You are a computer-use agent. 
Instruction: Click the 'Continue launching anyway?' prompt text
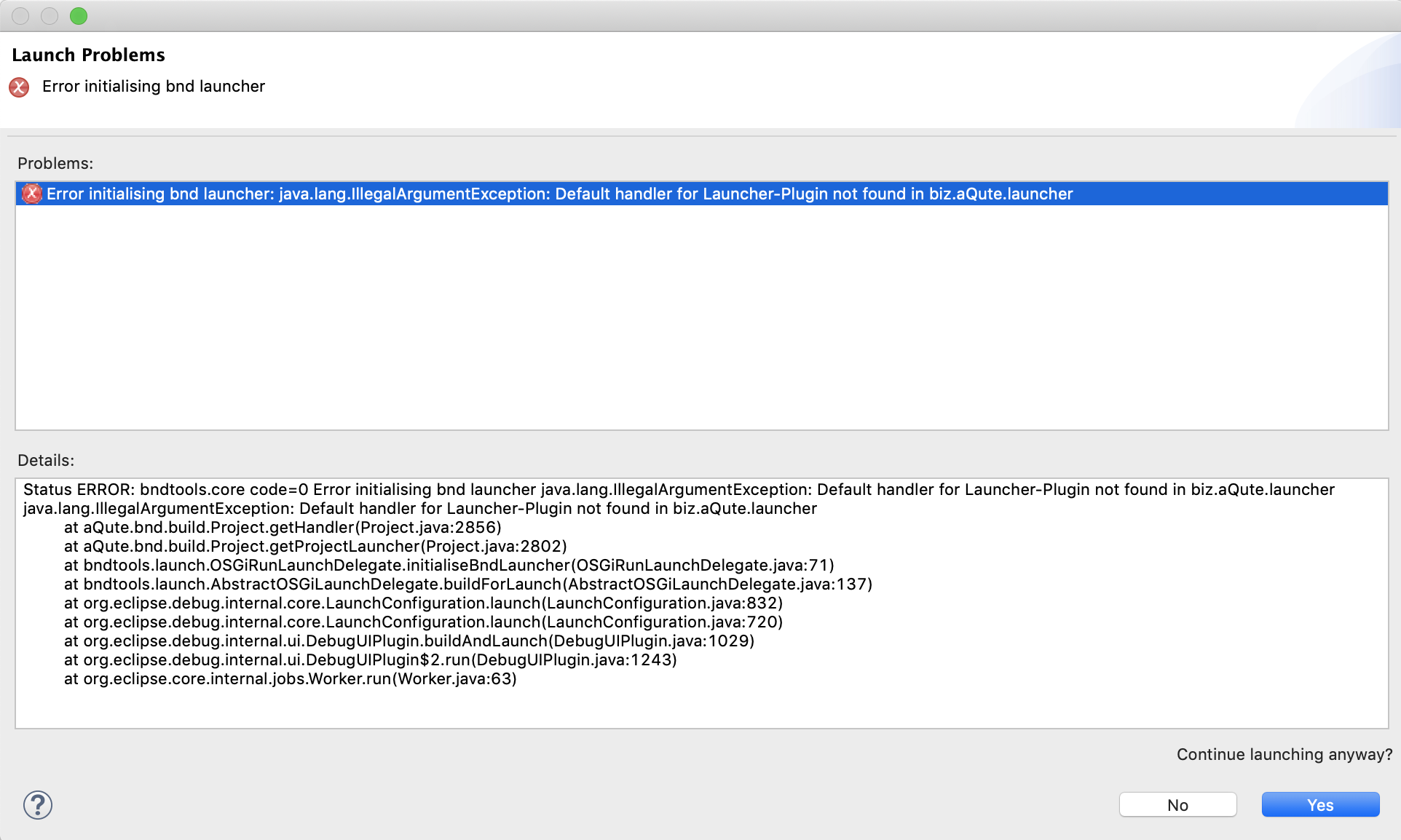1284,754
